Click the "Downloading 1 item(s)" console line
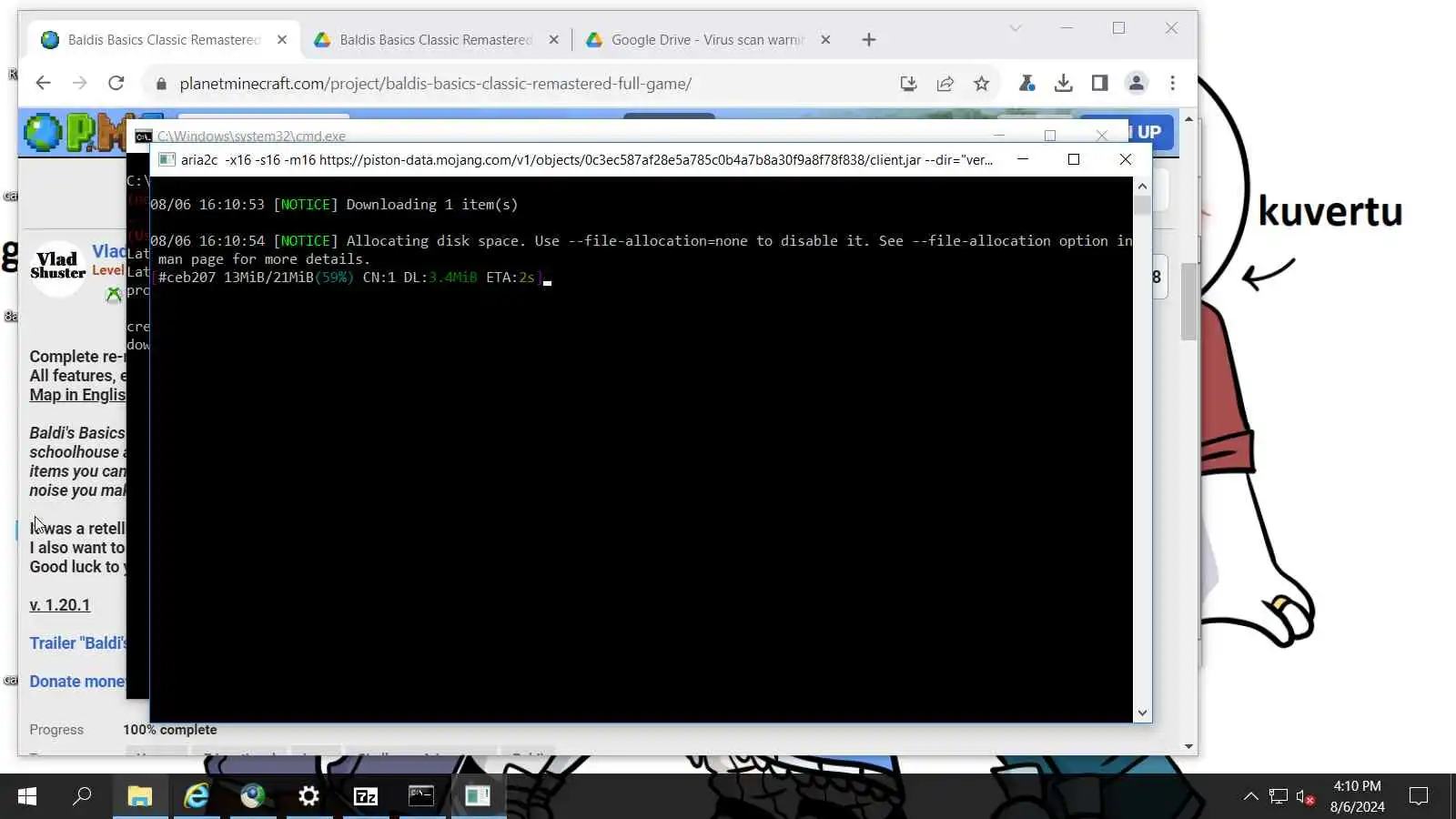The width and height of the screenshot is (1456, 819). (334, 205)
